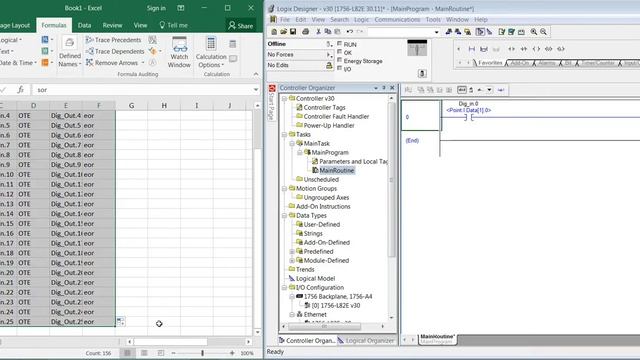
Task: Click Save icon in Logix toolbar
Action: pos(293,31)
